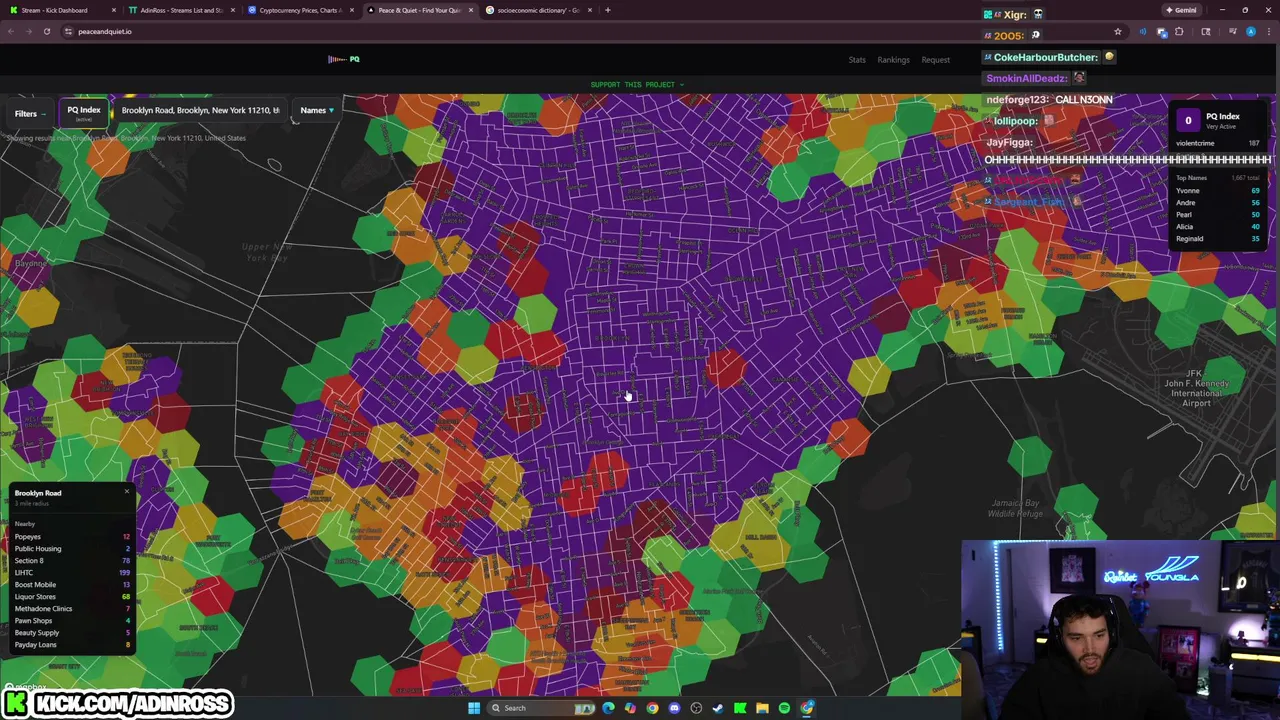1280x720 pixels.
Task: Open Copilot from the taskbar
Action: click(630, 708)
